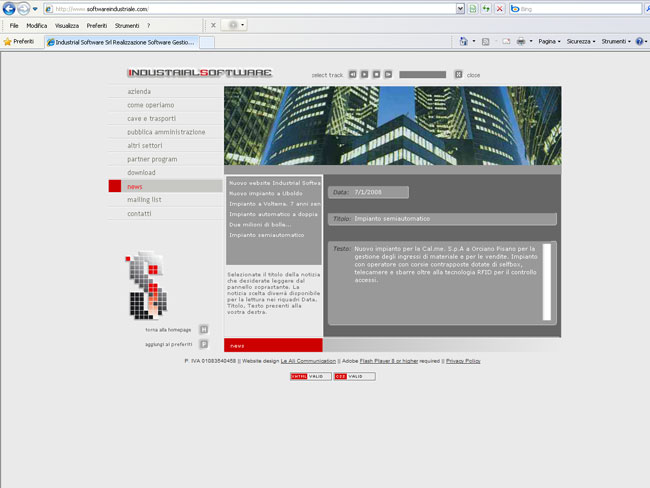Refresh the page with green arrows icon

(486, 9)
